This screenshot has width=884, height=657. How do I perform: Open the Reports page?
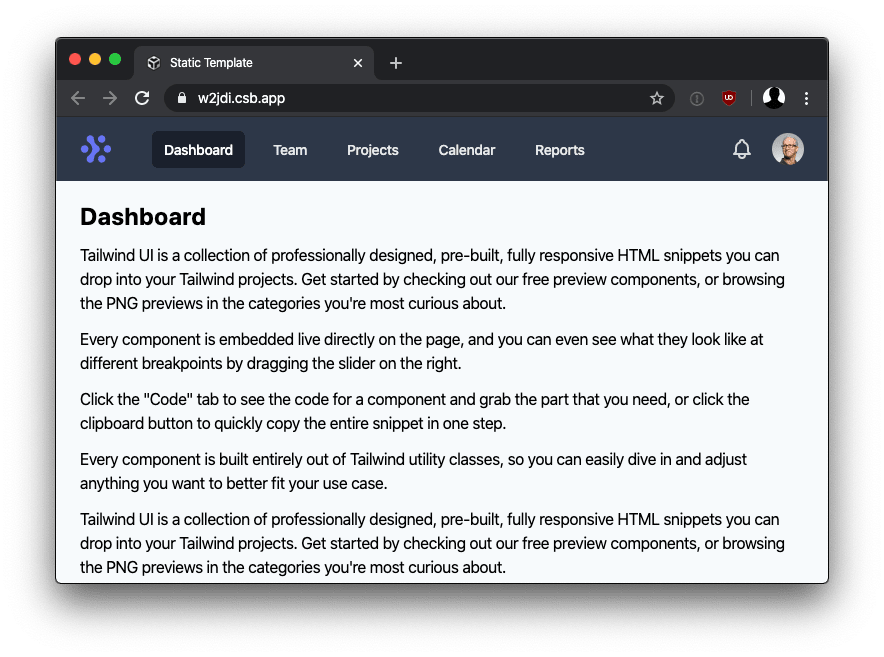click(560, 150)
